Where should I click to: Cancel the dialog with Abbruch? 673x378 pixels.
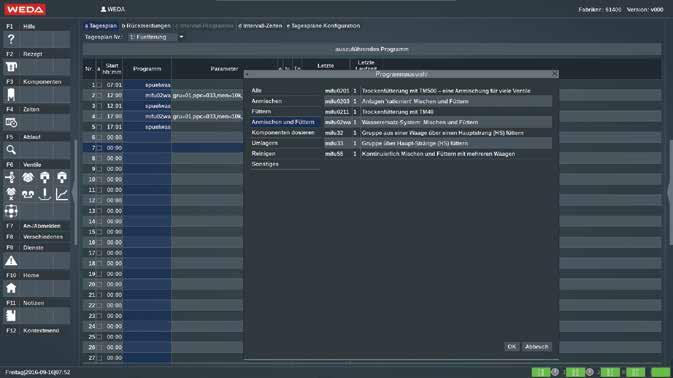pyautogui.click(x=537, y=347)
